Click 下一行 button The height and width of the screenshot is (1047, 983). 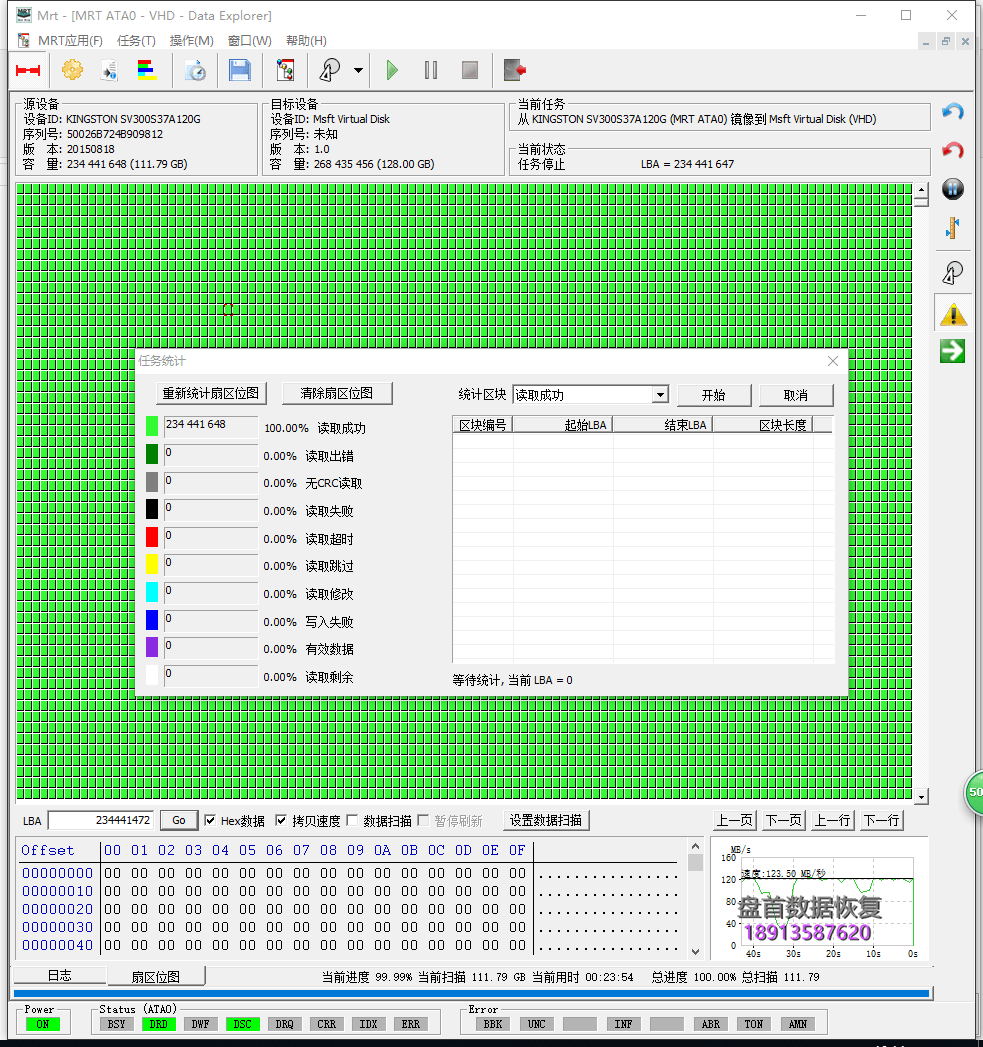(x=881, y=820)
